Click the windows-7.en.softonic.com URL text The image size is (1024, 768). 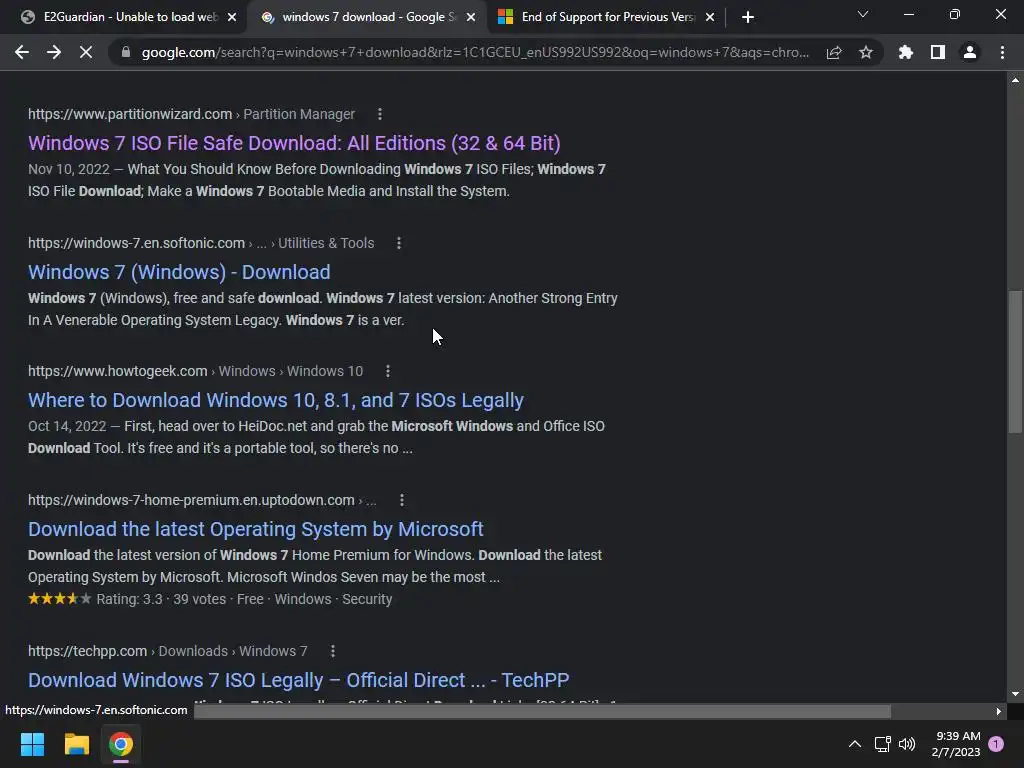tap(136, 243)
